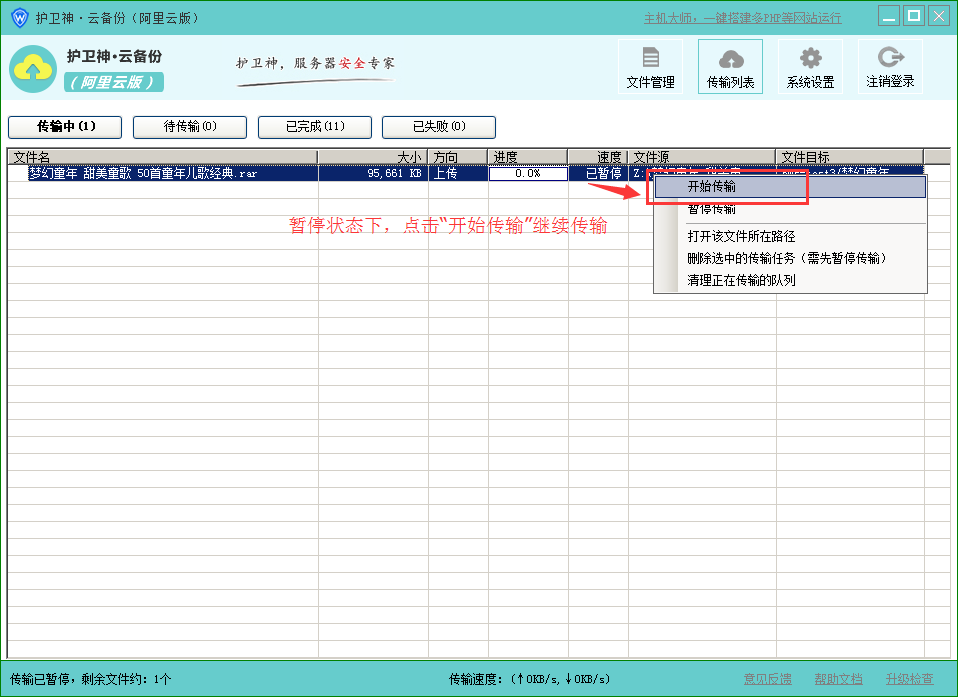Minimize the 护卫神 window
This screenshot has height=697, width=958.
pyautogui.click(x=889, y=16)
